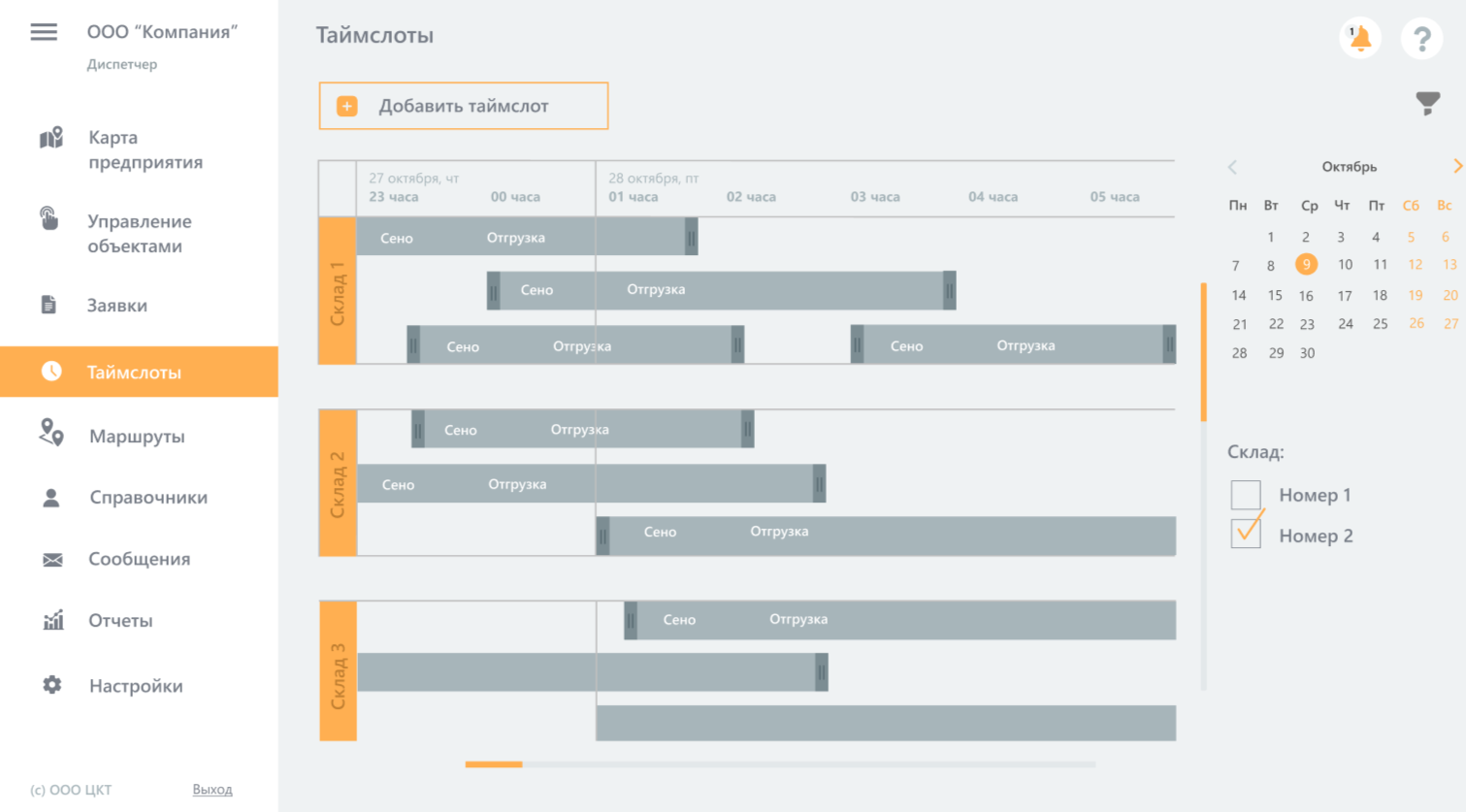Open the Справочники menu item
This screenshot has width=1466, height=812.
147,498
